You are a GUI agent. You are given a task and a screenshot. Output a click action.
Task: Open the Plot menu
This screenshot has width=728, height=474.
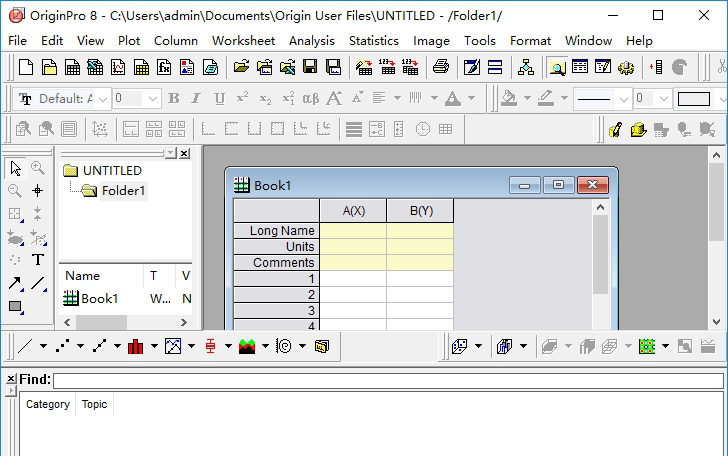(129, 41)
